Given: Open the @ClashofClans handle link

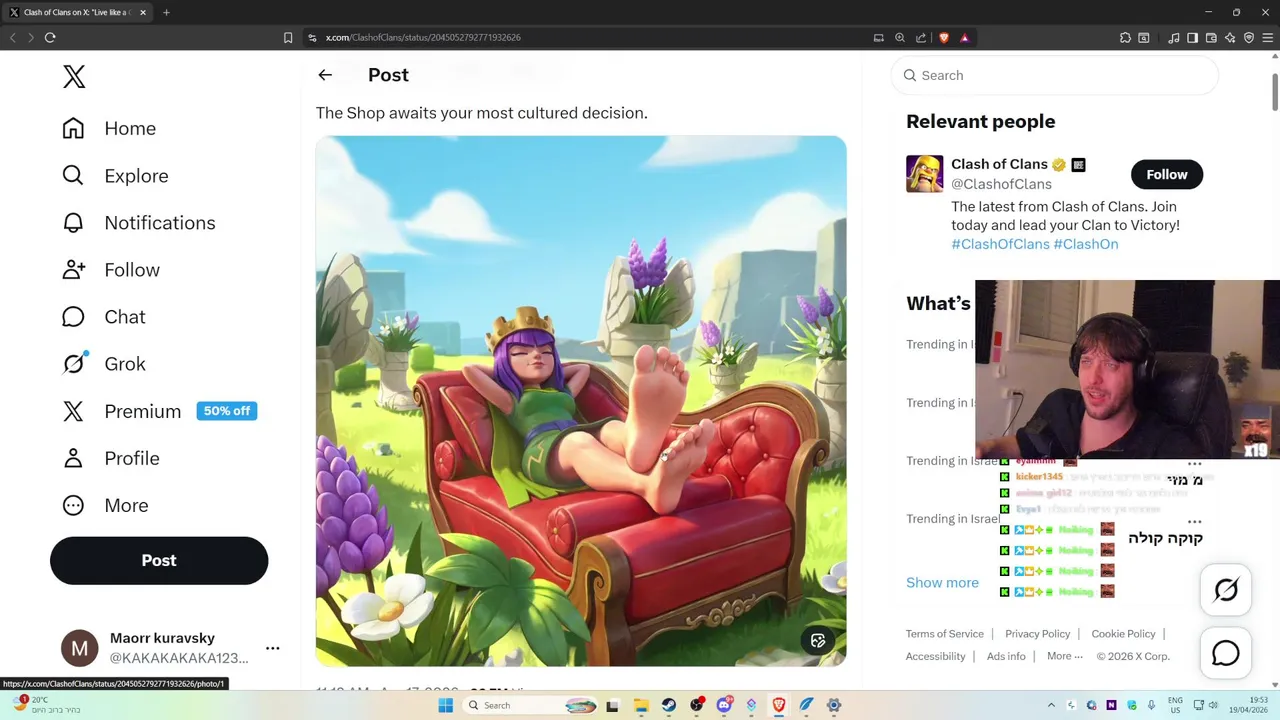Looking at the screenshot, I should tap(1001, 184).
